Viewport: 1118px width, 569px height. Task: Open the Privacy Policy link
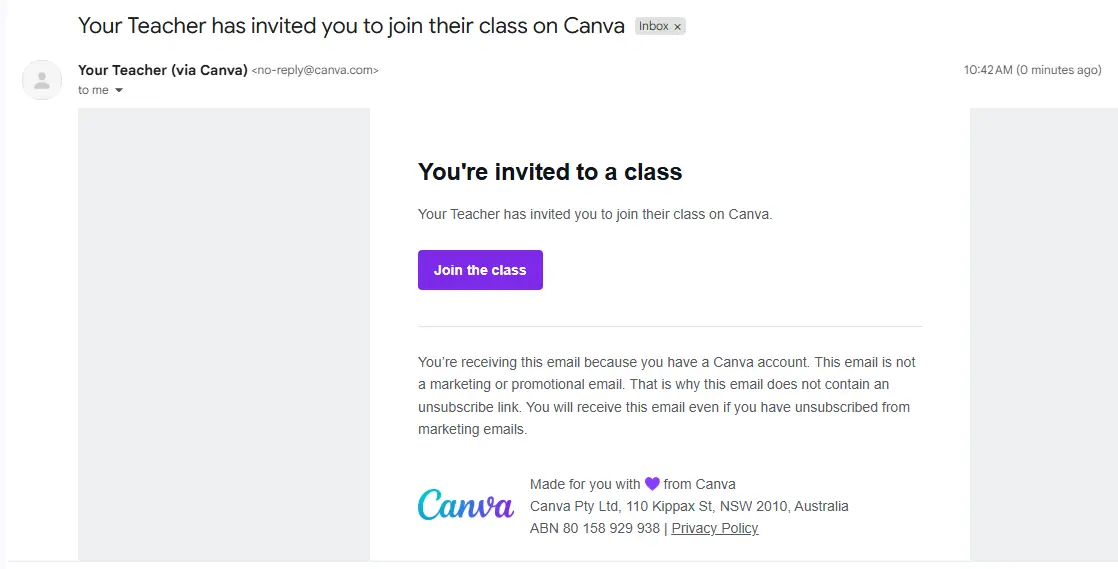tap(714, 528)
